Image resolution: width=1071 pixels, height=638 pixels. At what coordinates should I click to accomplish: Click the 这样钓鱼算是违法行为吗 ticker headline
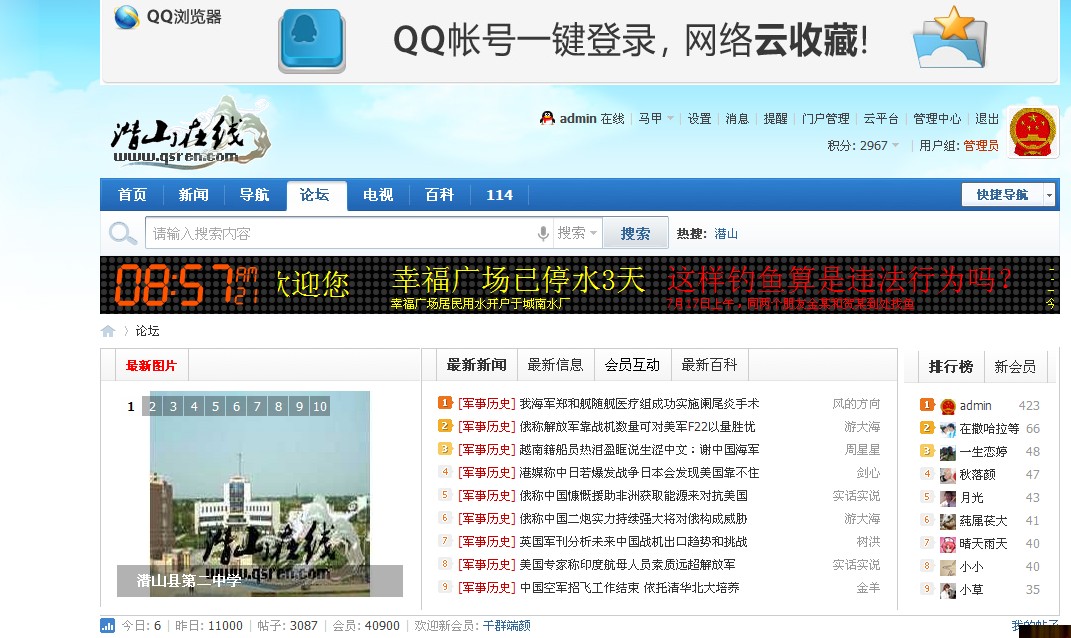[x=839, y=279]
